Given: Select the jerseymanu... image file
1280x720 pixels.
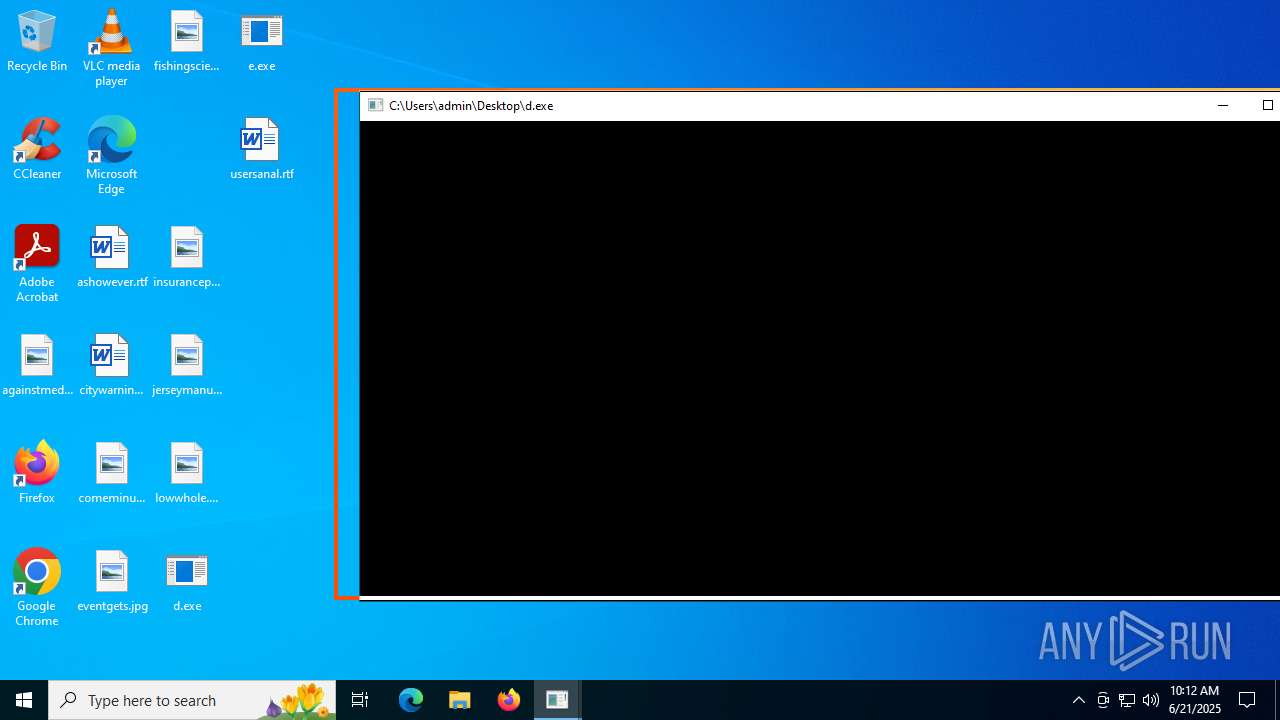Looking at the screenshot, I should pos(186,366).
